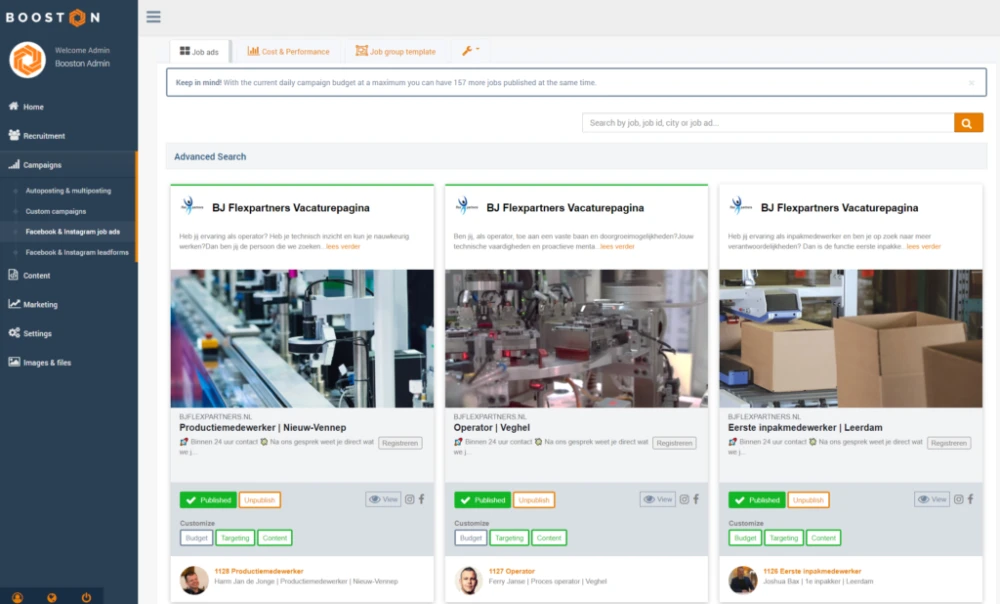Open the wrench tools dropdown tab
This screenshot has width=1000, height=604.
click(x=469, y=51)
